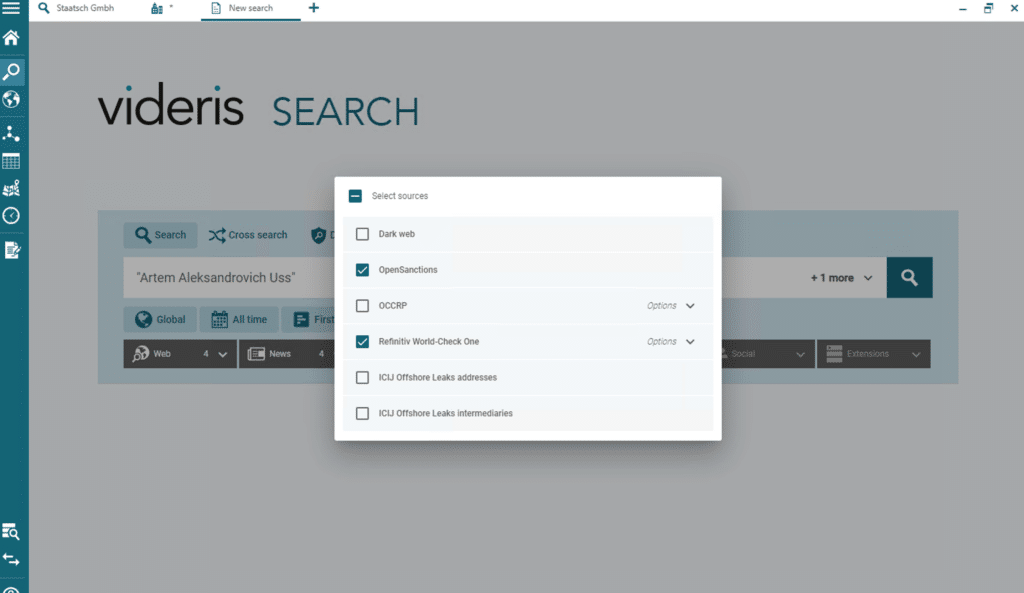Click the swap arrows icon in sidebar
The image size is (1024, 593).
(11, 560)
